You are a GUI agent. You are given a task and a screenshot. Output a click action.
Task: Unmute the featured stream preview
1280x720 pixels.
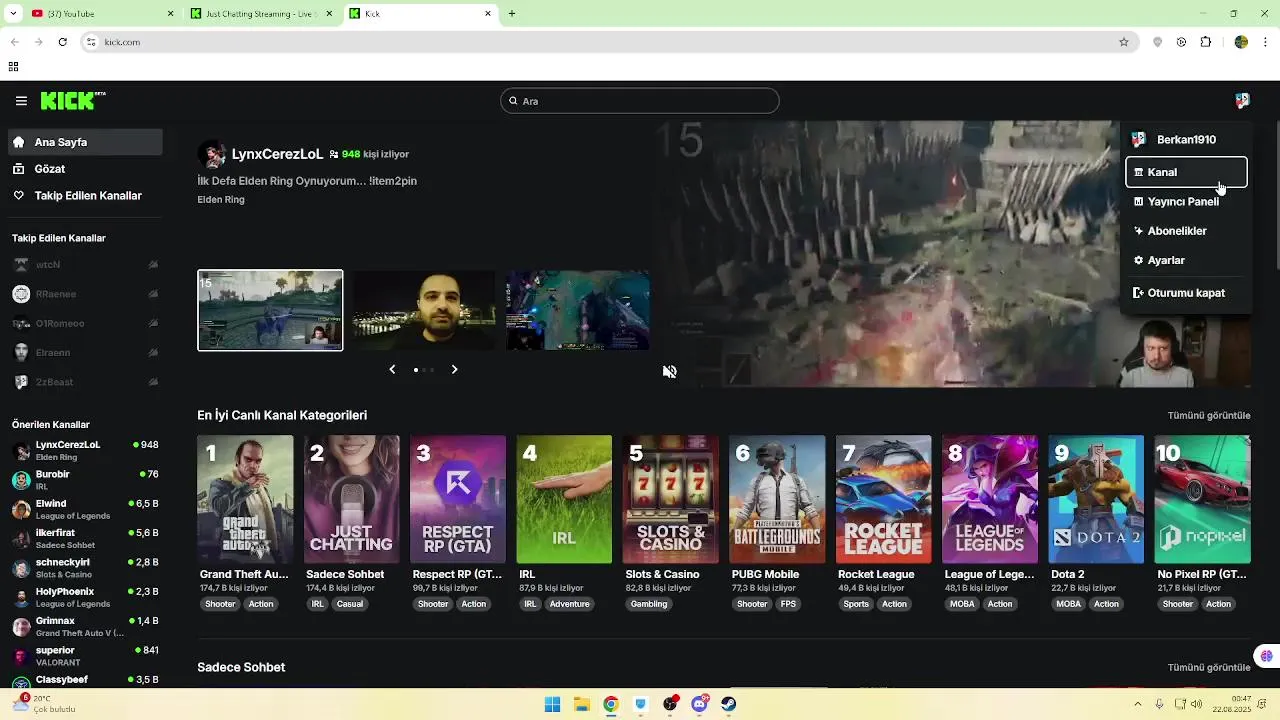point(669,371)
